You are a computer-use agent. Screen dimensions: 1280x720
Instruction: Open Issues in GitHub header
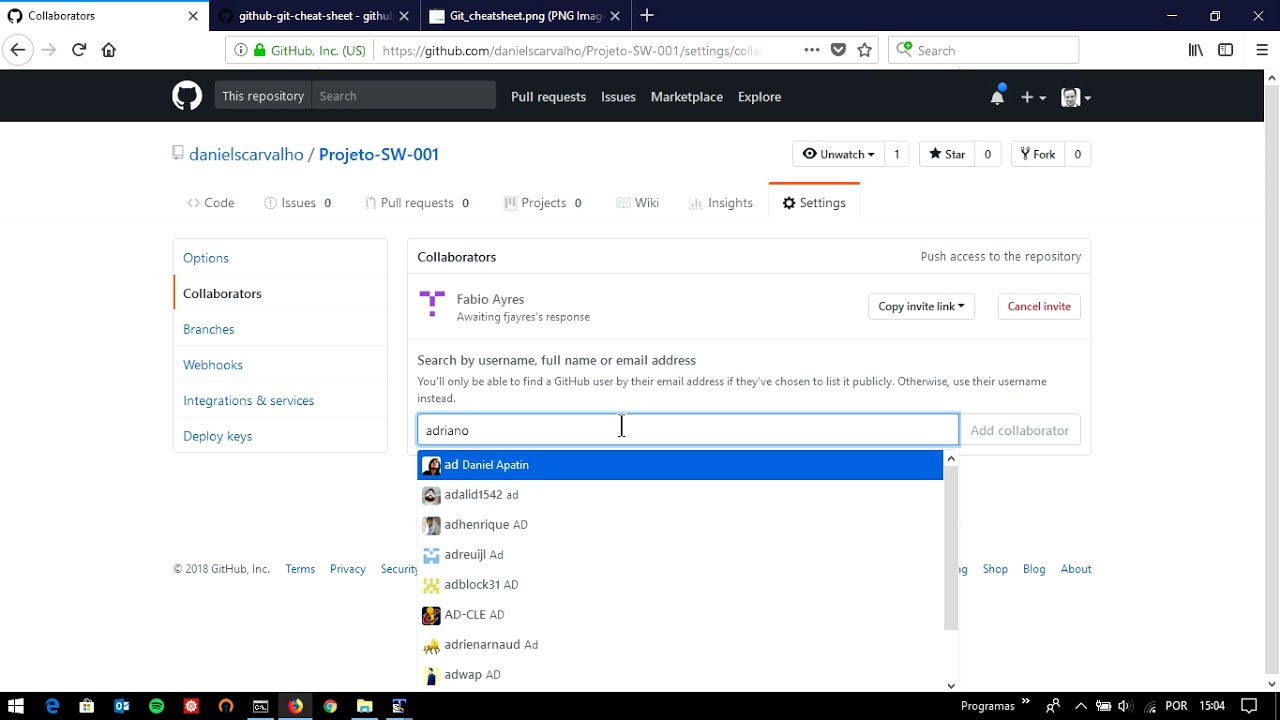tap(618, 97)
